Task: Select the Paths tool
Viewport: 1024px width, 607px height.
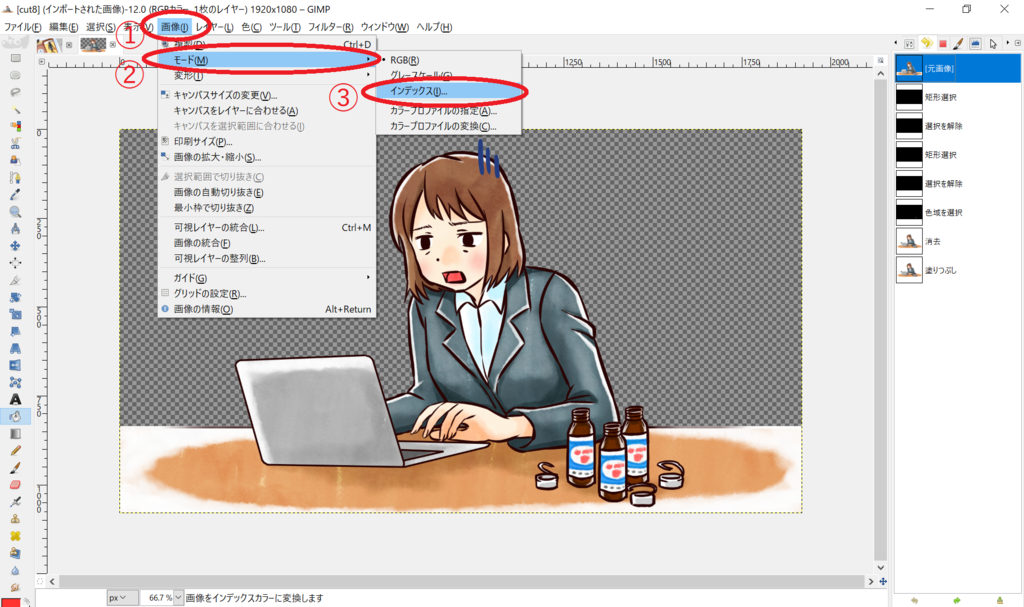Action: coord(15,177)
